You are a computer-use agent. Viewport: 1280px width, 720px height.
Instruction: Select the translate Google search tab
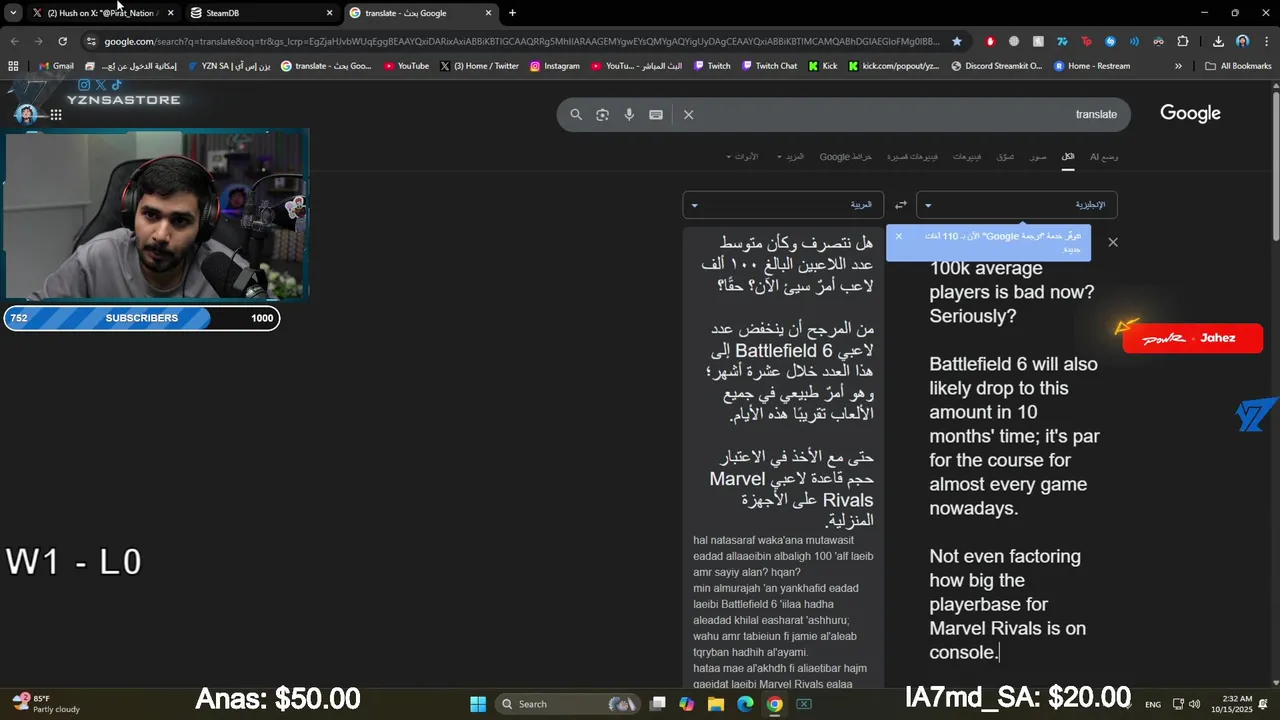[x=420, y=13]
